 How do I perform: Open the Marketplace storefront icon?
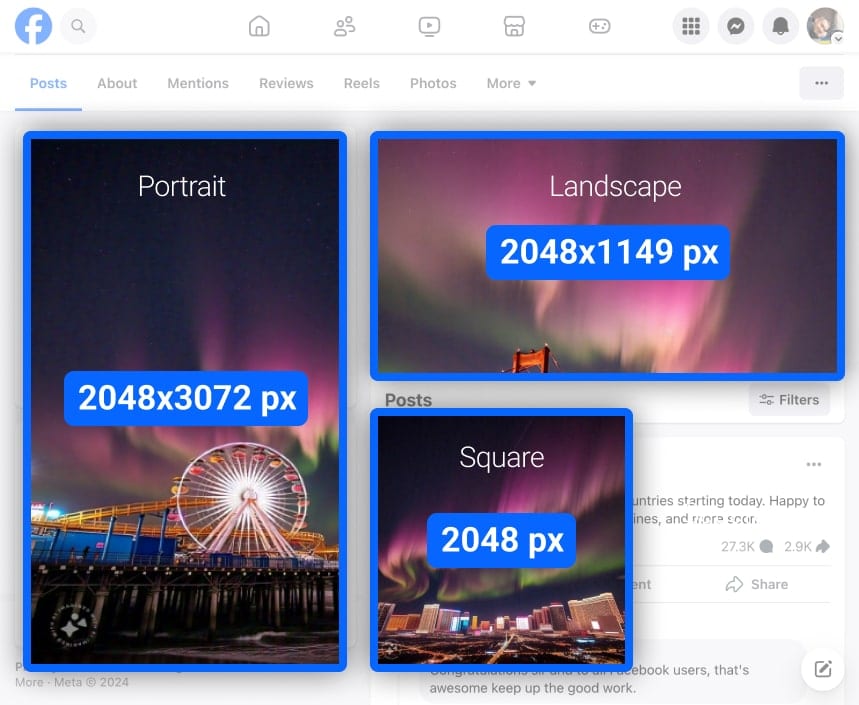click(x=514, y=27)
